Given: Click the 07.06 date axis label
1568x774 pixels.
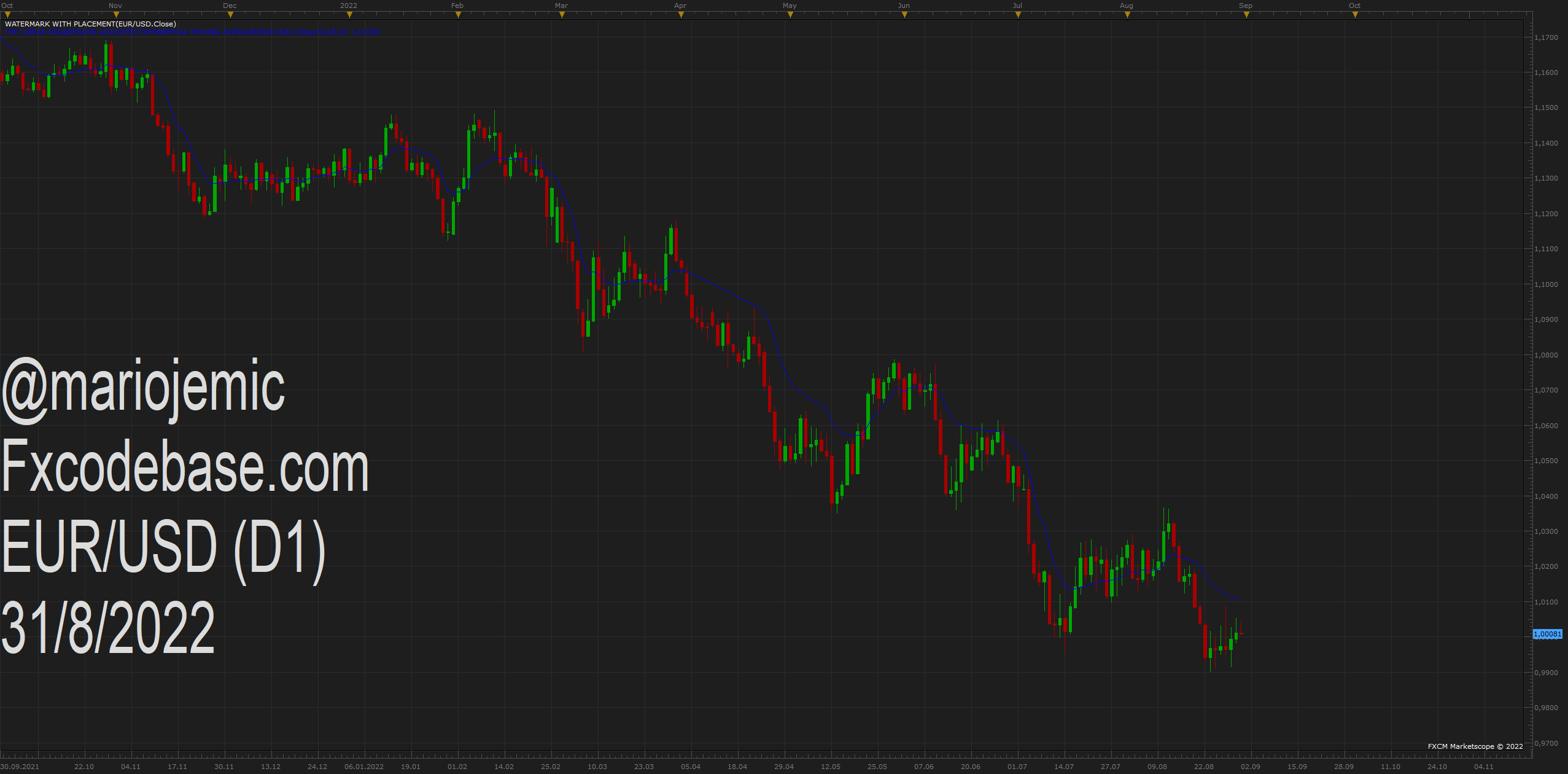Looking at the screenshot, I should [x=924, y=767].
